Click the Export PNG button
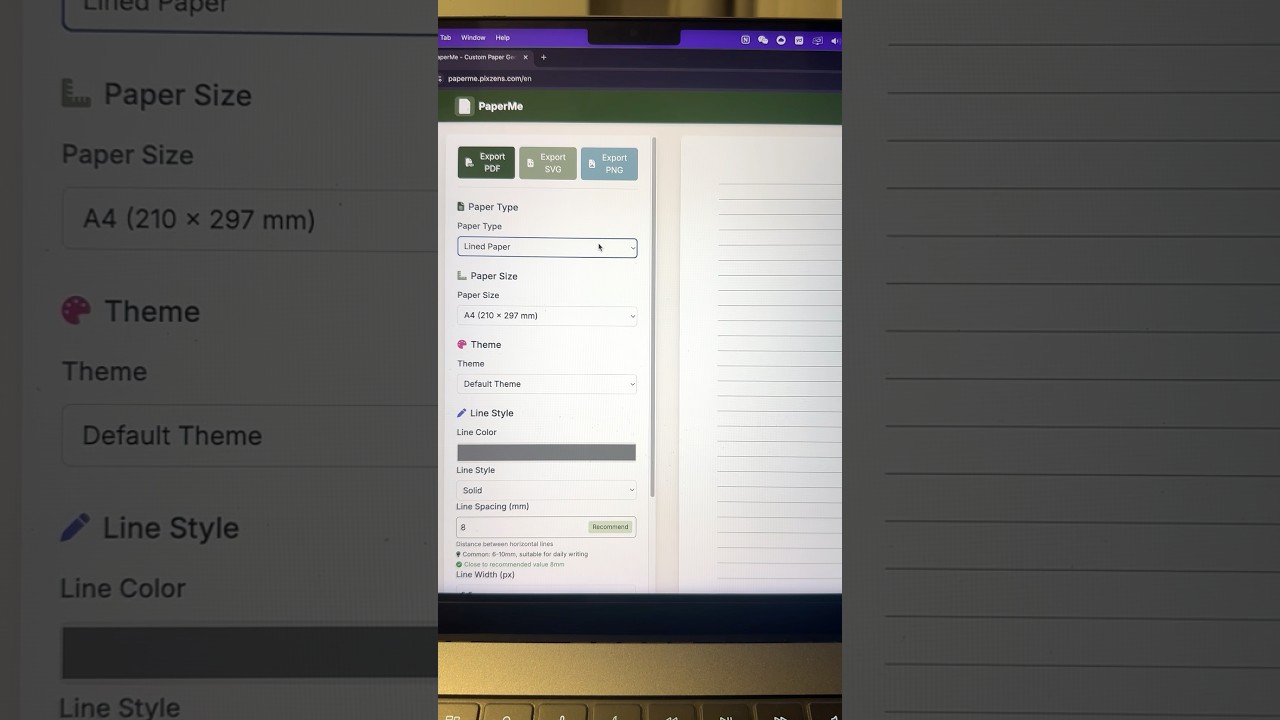 [x=609, y=164]
